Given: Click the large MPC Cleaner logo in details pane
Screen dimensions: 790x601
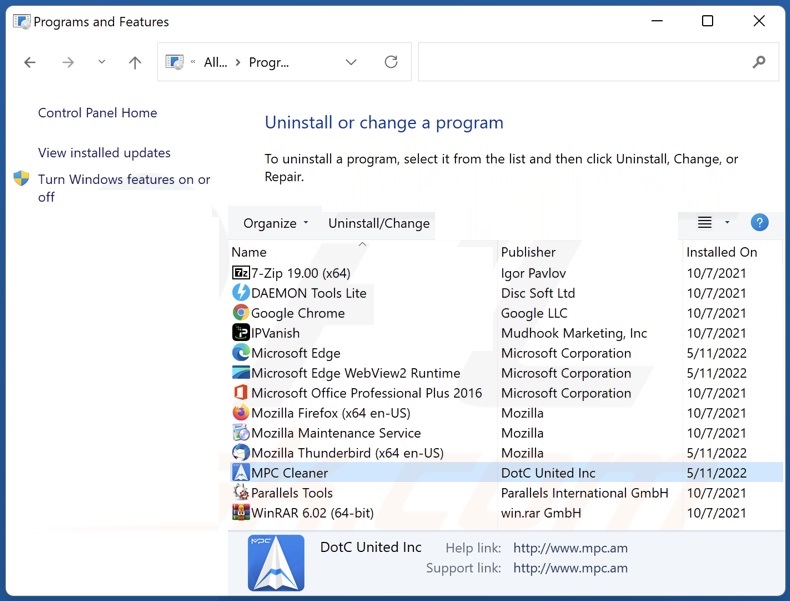Looking at the screenshot, I should 276,563.
